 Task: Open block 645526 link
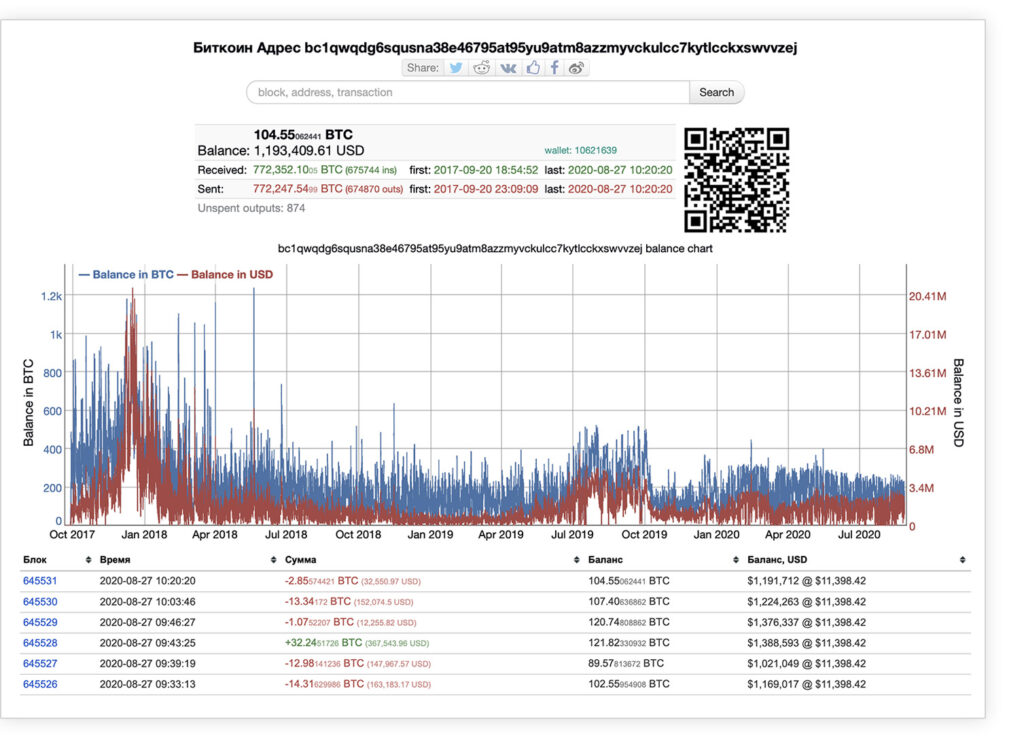[40, 684]
